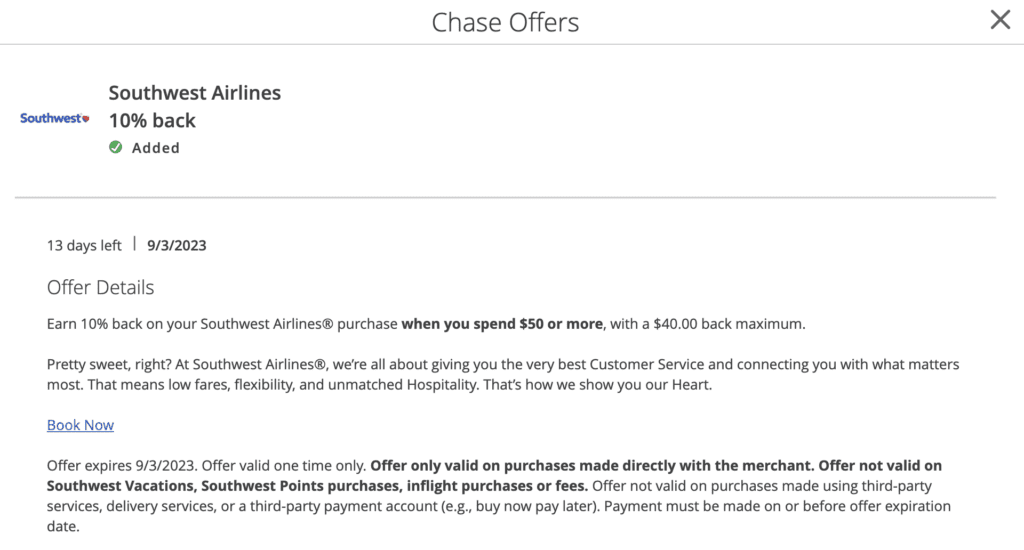Click the Added status label
This screenshot has width=1024, height=550.
coord(156,148)
